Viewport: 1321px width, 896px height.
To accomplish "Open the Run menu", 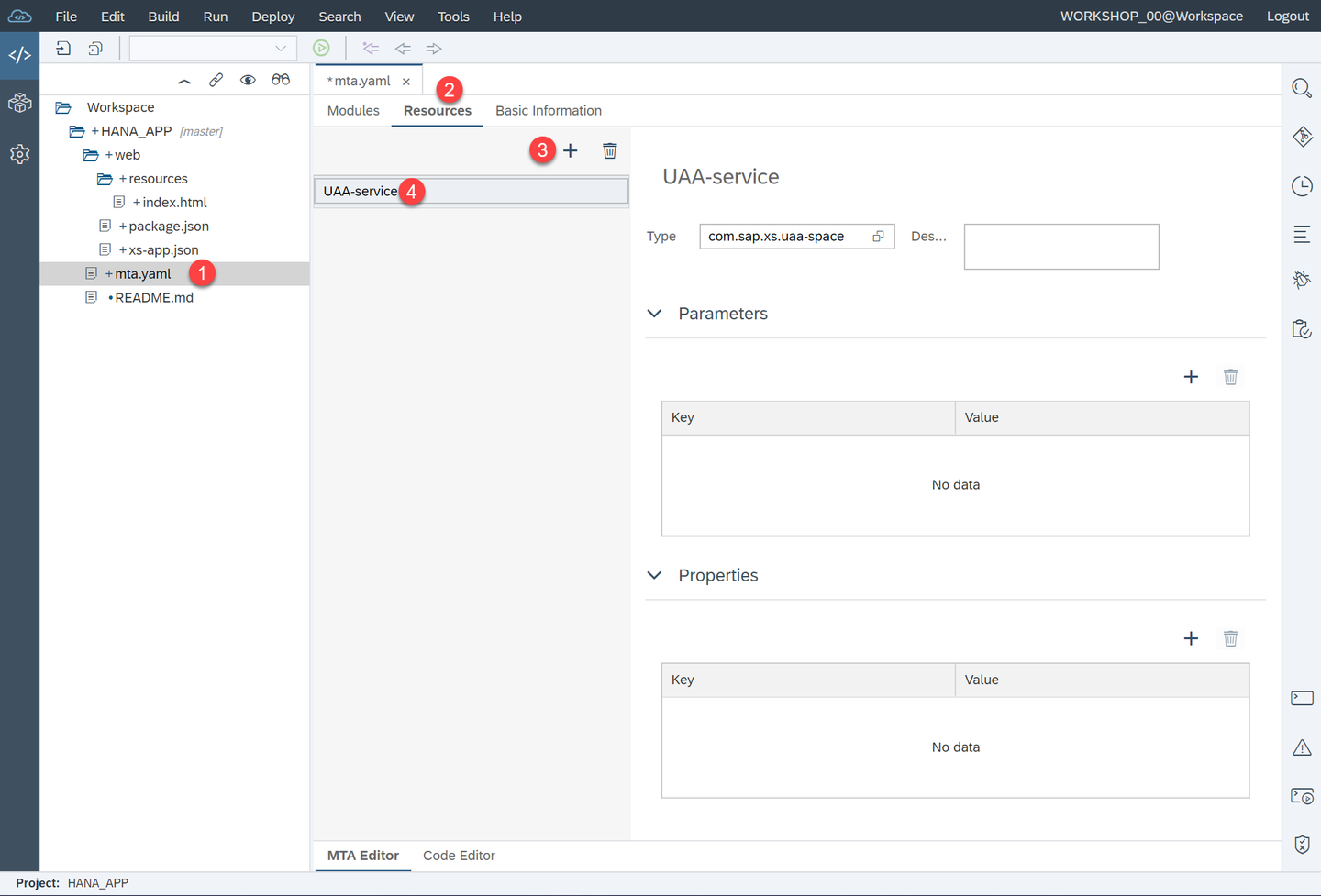I will click(x=216, y=17).
